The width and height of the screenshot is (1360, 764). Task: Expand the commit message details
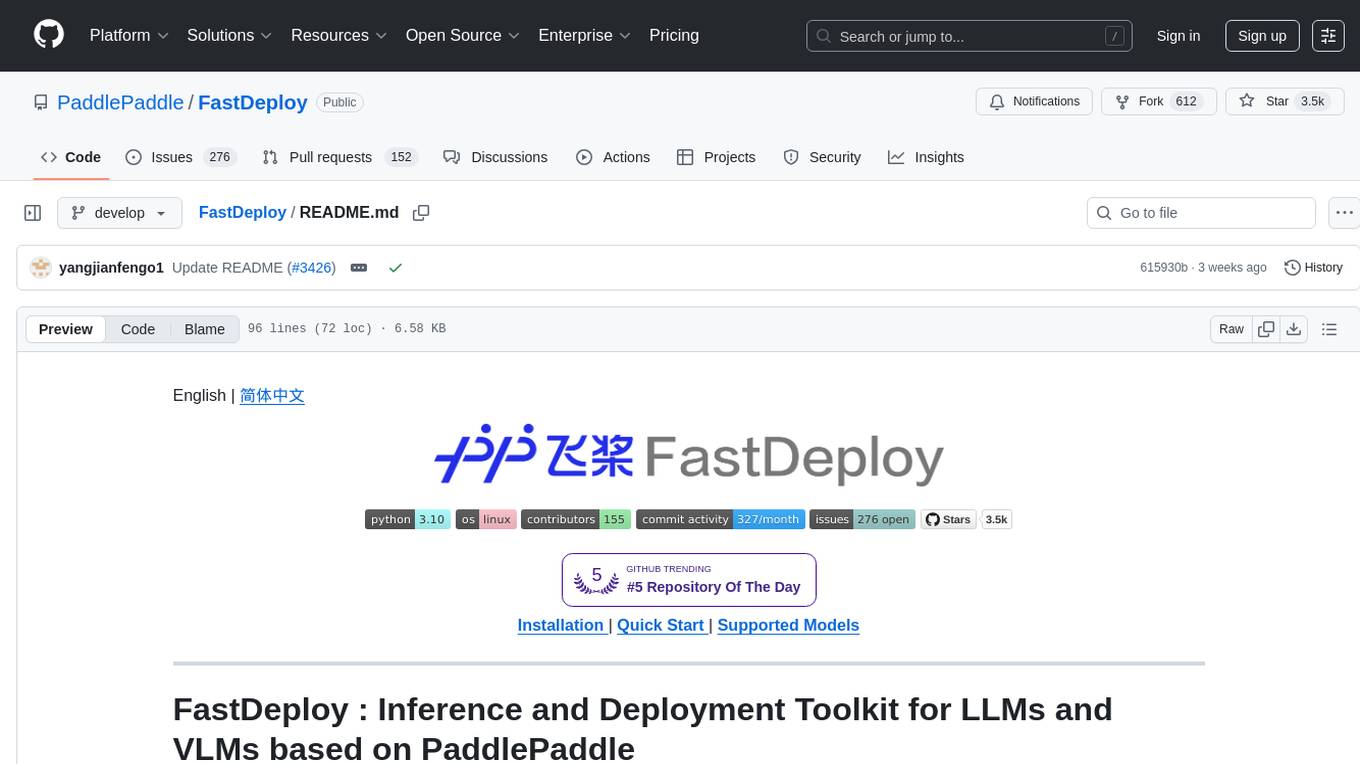point(359,268)
